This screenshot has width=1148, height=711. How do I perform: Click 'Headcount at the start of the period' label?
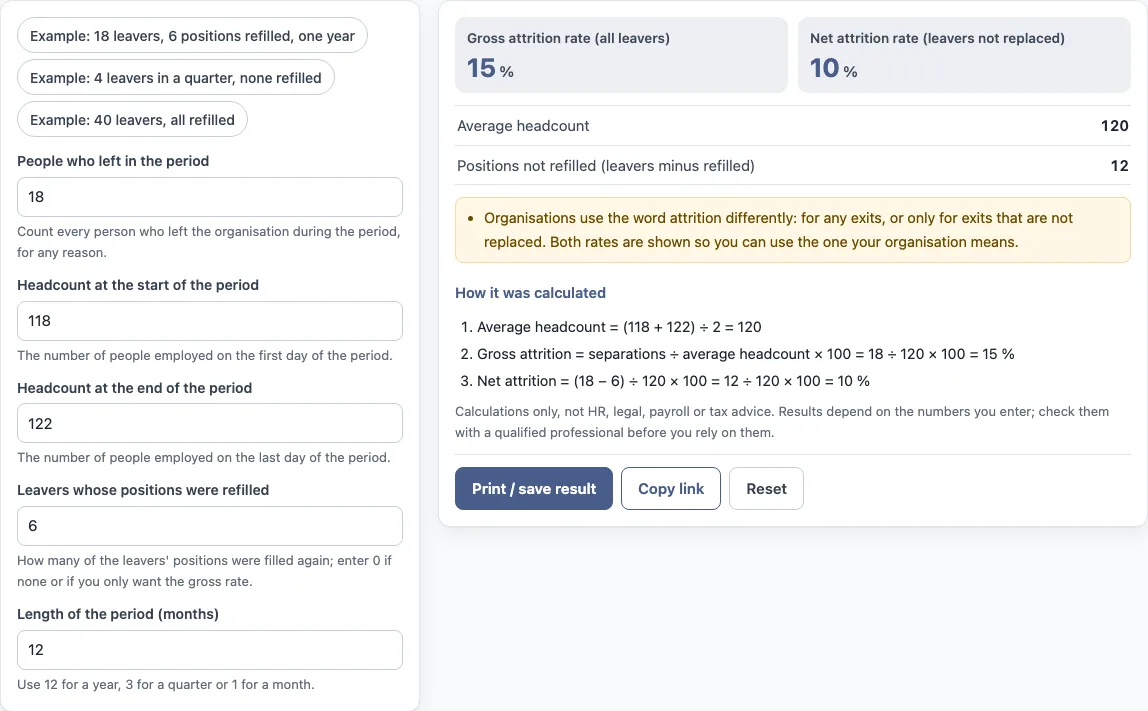[x=138, y=285]
